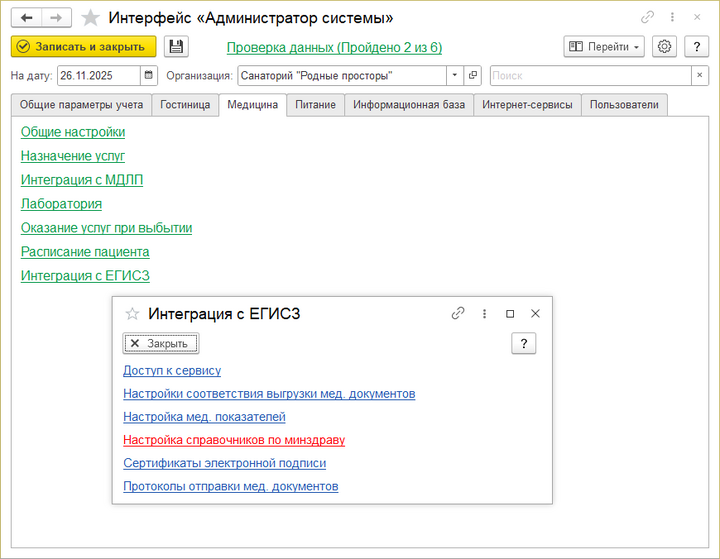This screenshot has height=559, width=720.
Task: Click into the Поиск search field
Action: click(590, 76)
